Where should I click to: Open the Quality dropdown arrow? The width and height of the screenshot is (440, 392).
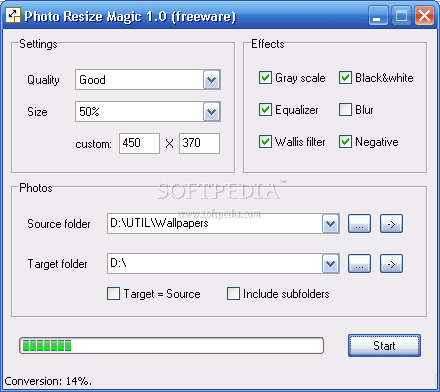click(212, 80)
